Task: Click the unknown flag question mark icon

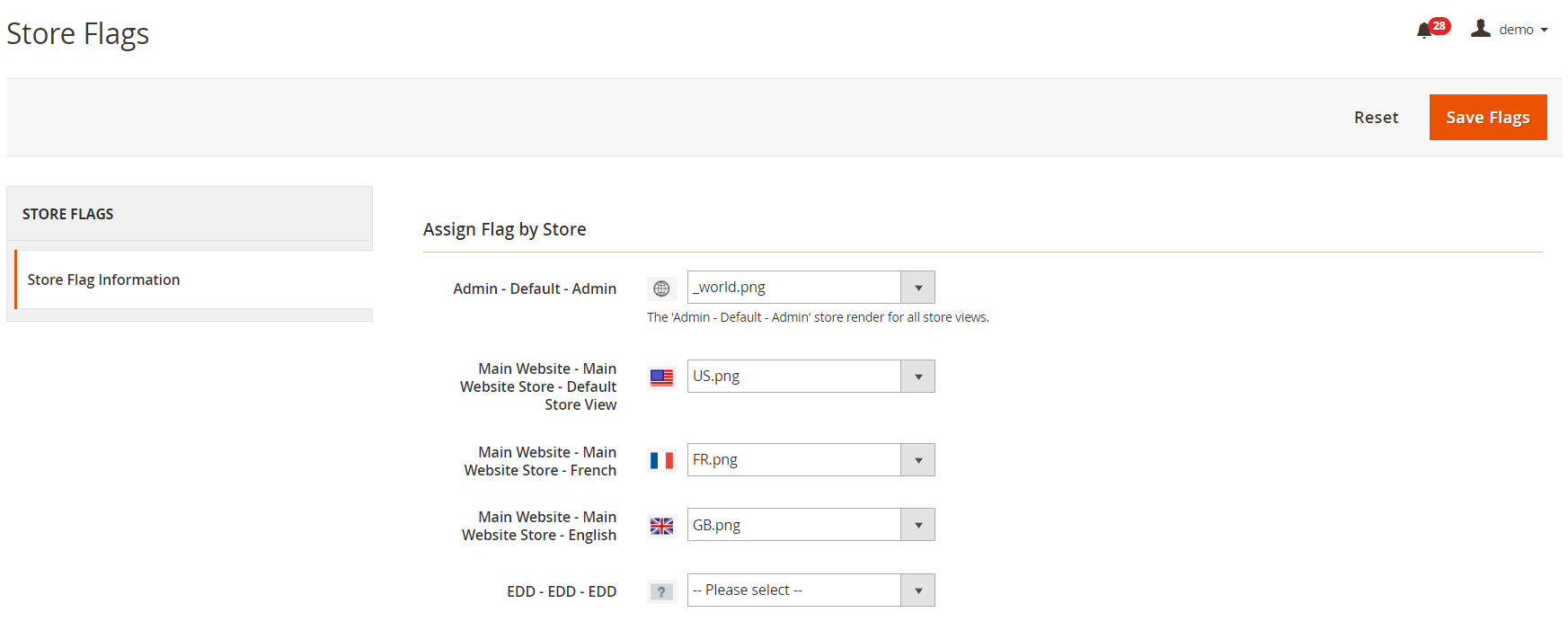Action: [661, 591]
